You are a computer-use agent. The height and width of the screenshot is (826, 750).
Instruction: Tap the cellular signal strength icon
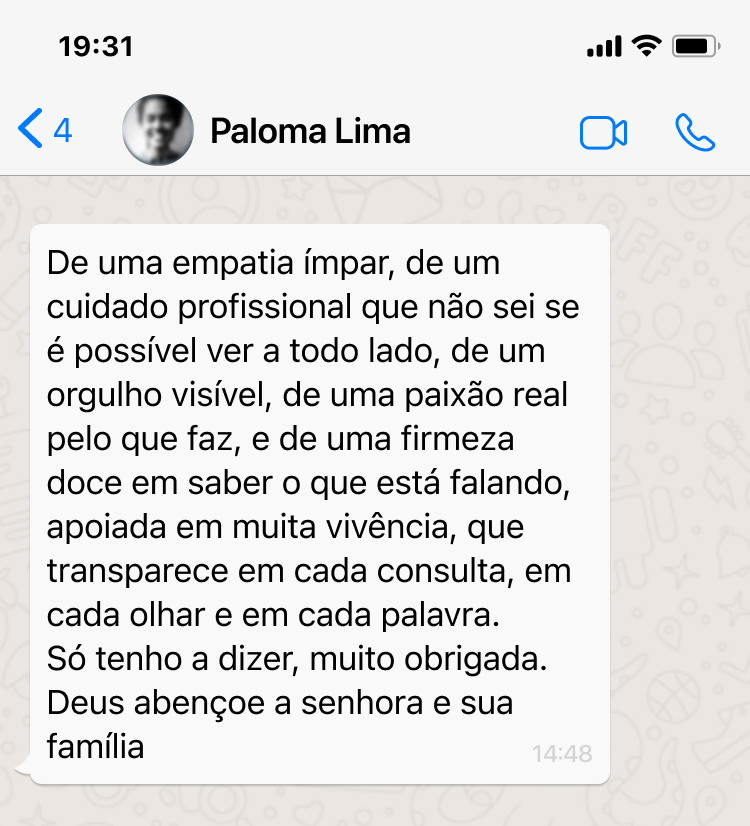point(604,46)
